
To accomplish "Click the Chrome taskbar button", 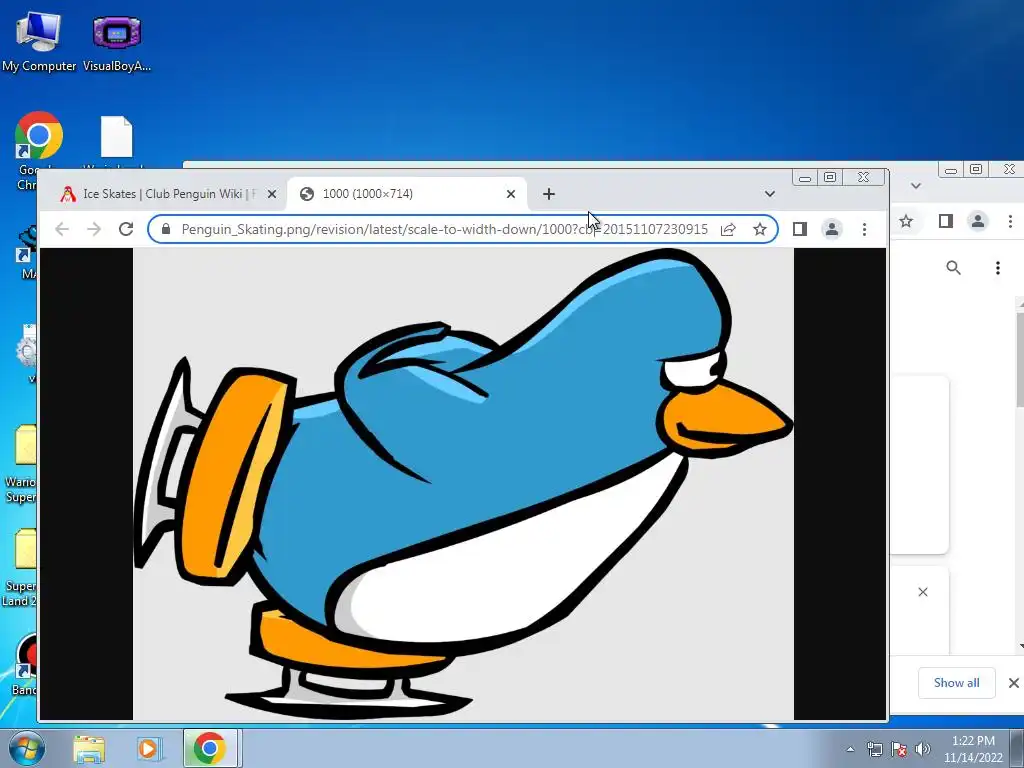I will click(x=210, y=748).
